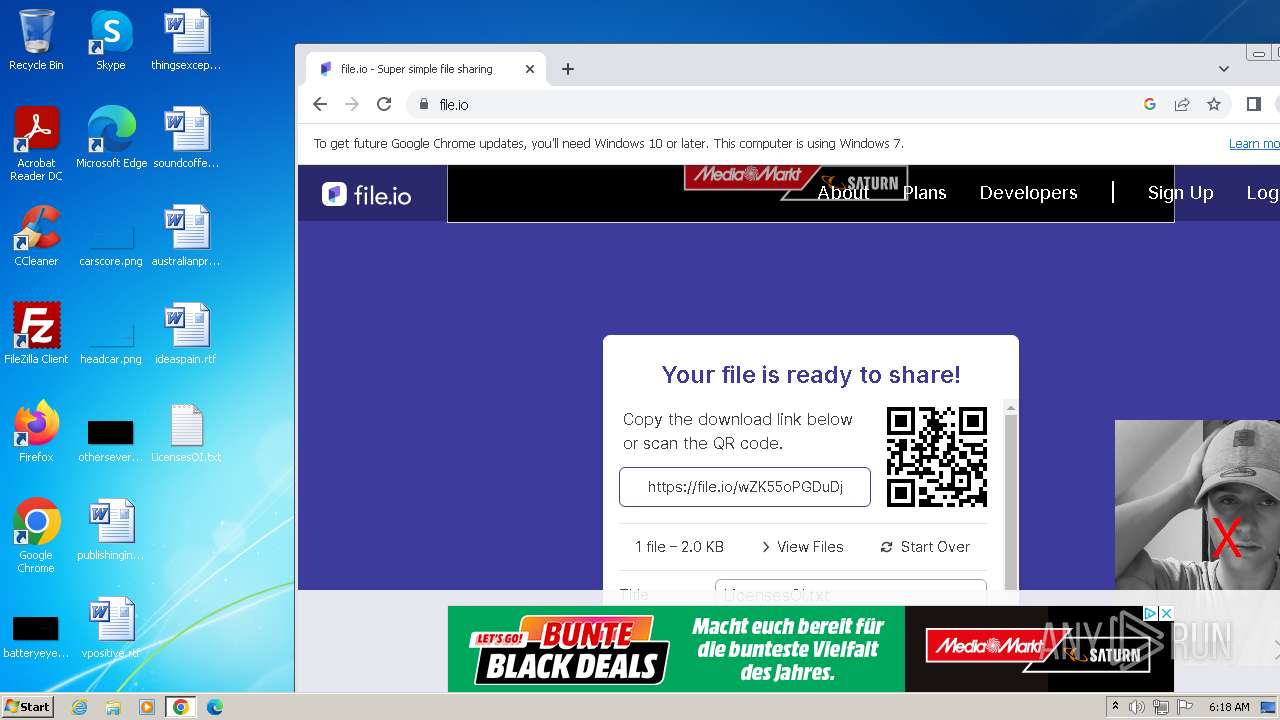
Task: Launch Microsoft Edge from desktop shortcut
Action: (x=111, y=138)
